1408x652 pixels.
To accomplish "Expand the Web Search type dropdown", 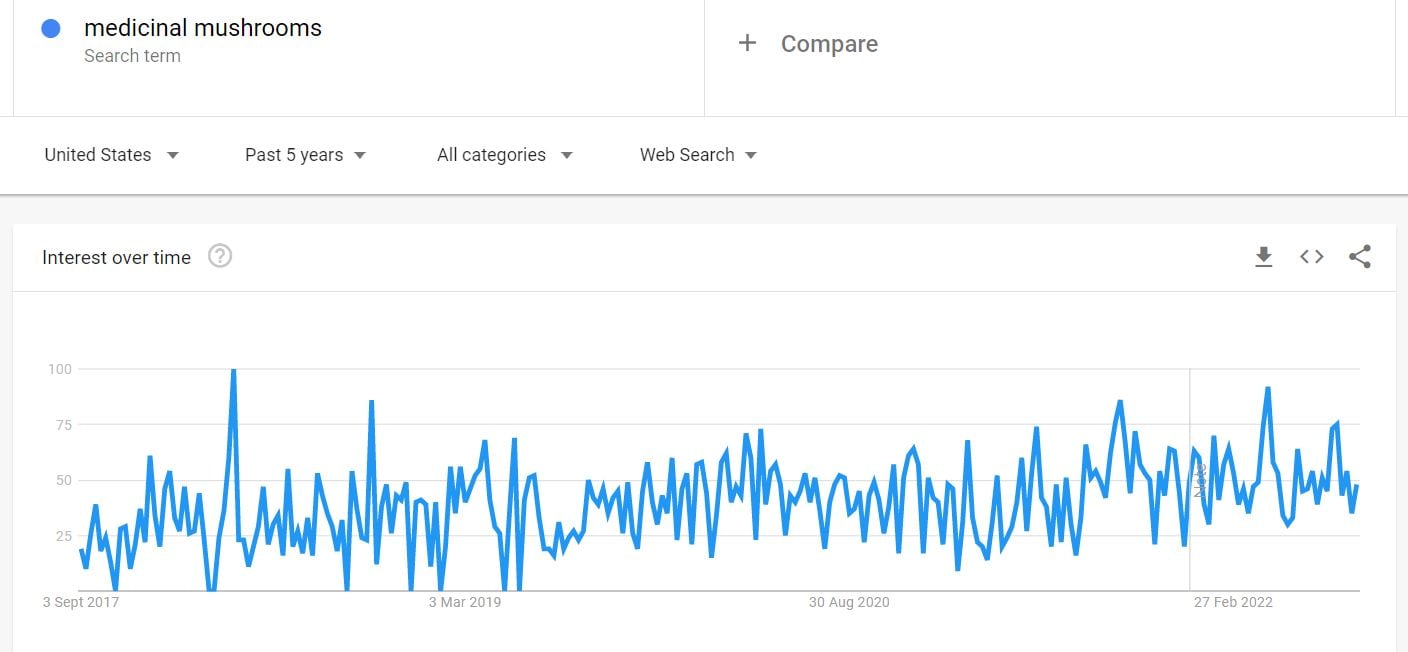I will coord(698,155).
